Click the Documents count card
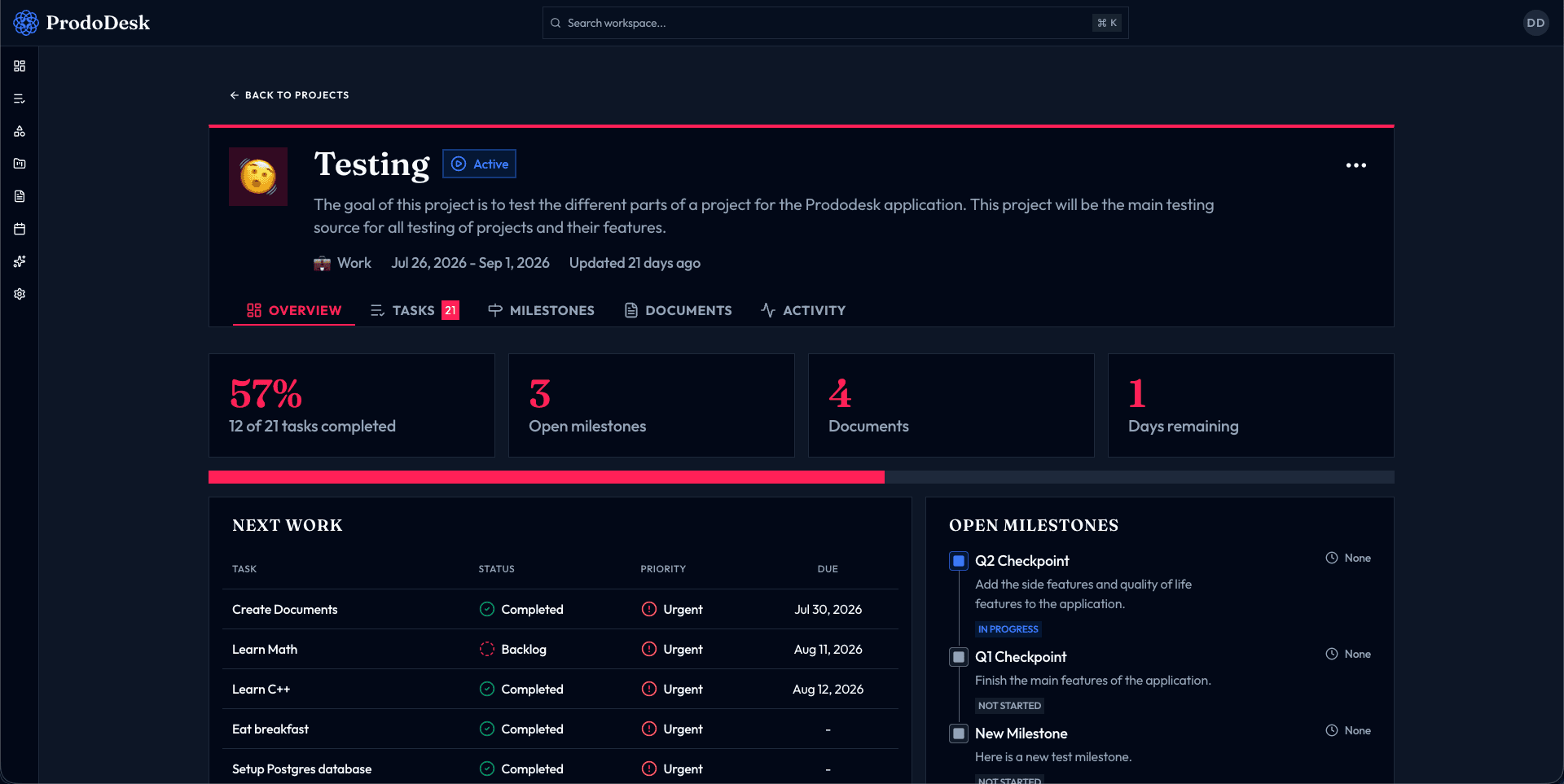The width and height of the screenshot is (1564, 784). (951, 405)
